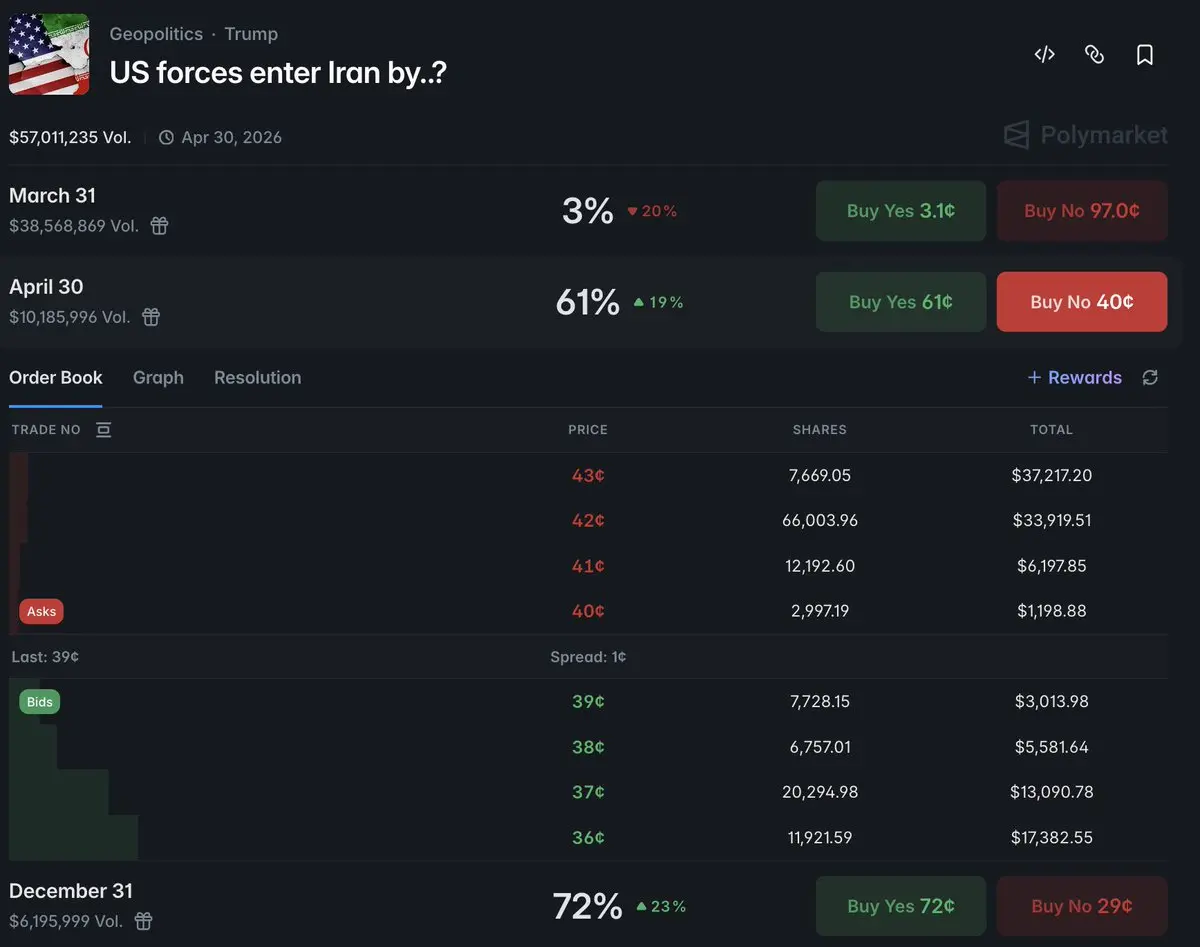The image size is (1200, 947).
Task: Open the Resolution tab
Action: coord(257,378)
